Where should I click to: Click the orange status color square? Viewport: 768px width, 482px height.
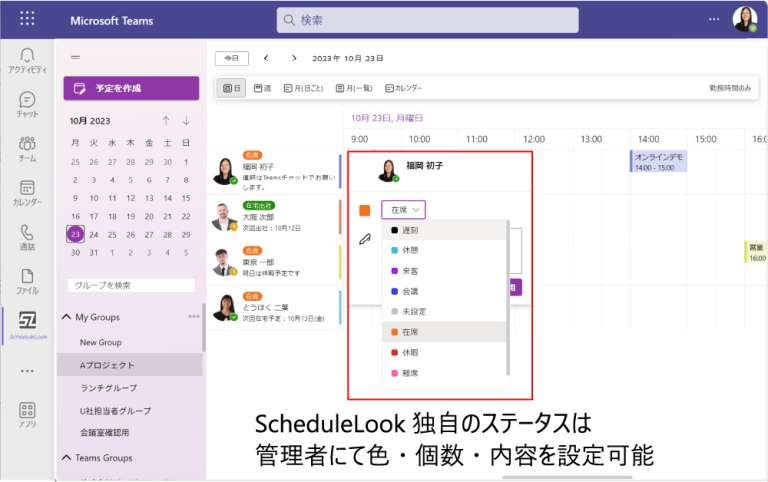coord(365,210)
